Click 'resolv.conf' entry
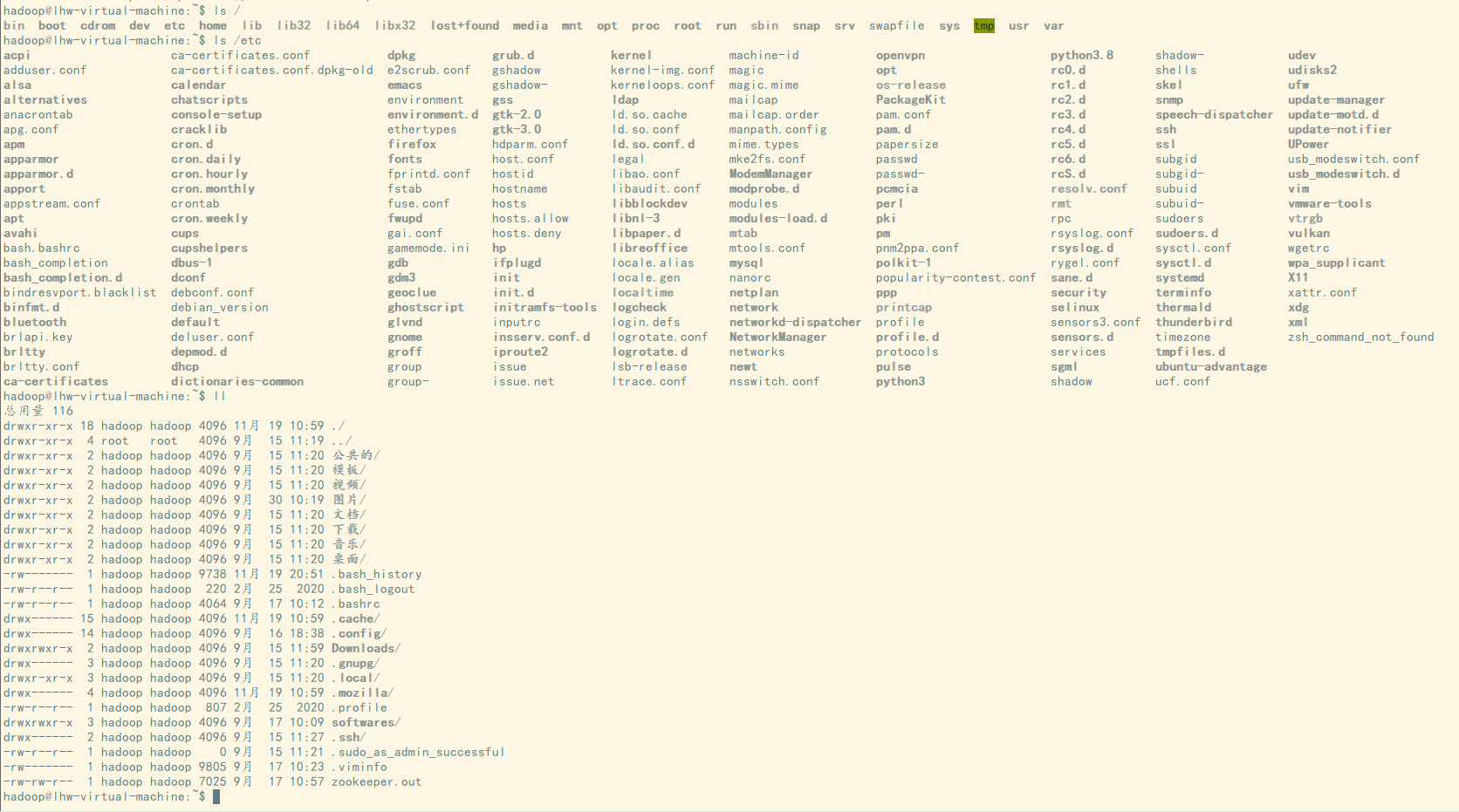 coord(1089,189)
